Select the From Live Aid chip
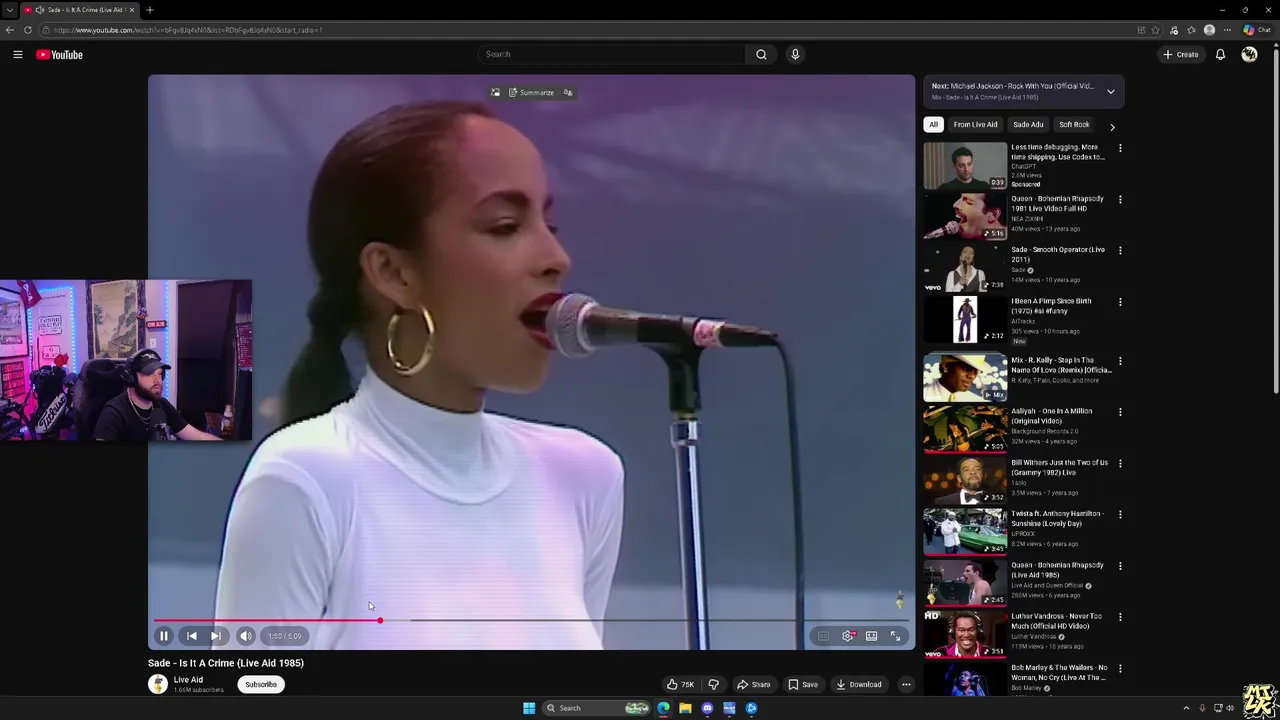This screenshot has width=1280, height=720. click(x=975, y=125)
